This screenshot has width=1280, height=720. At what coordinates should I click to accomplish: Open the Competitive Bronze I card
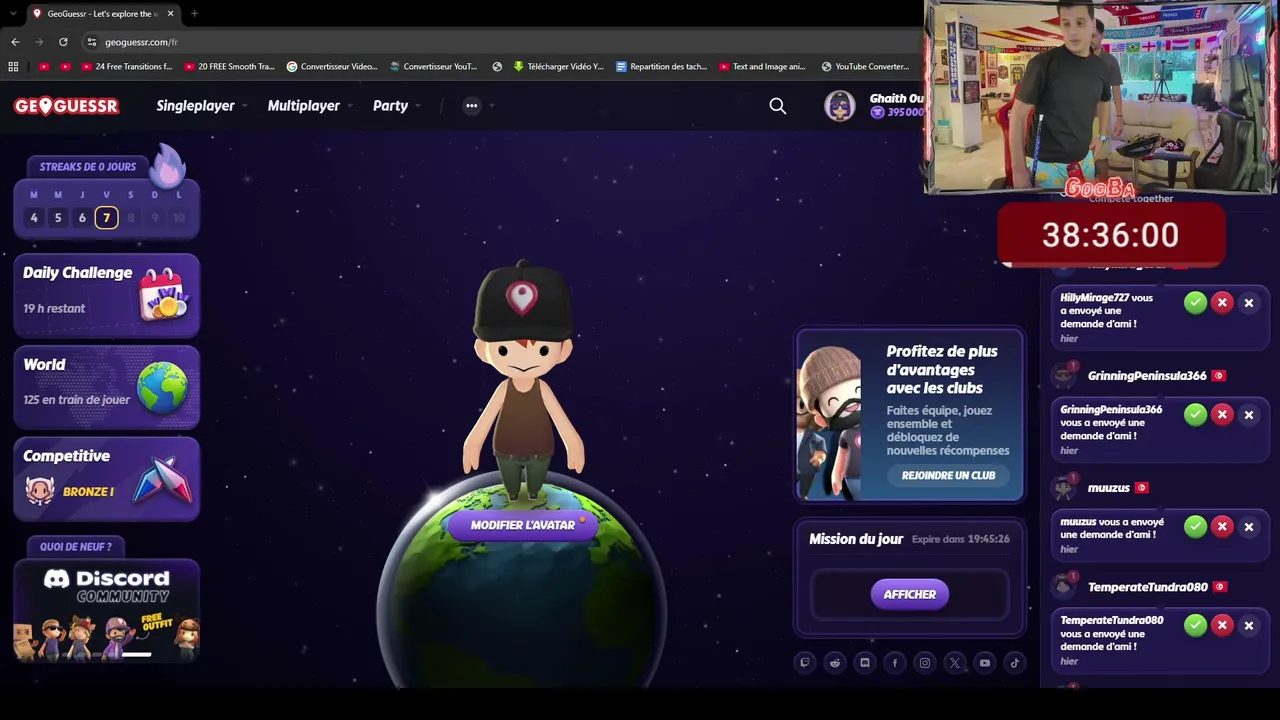coord(106,477)
